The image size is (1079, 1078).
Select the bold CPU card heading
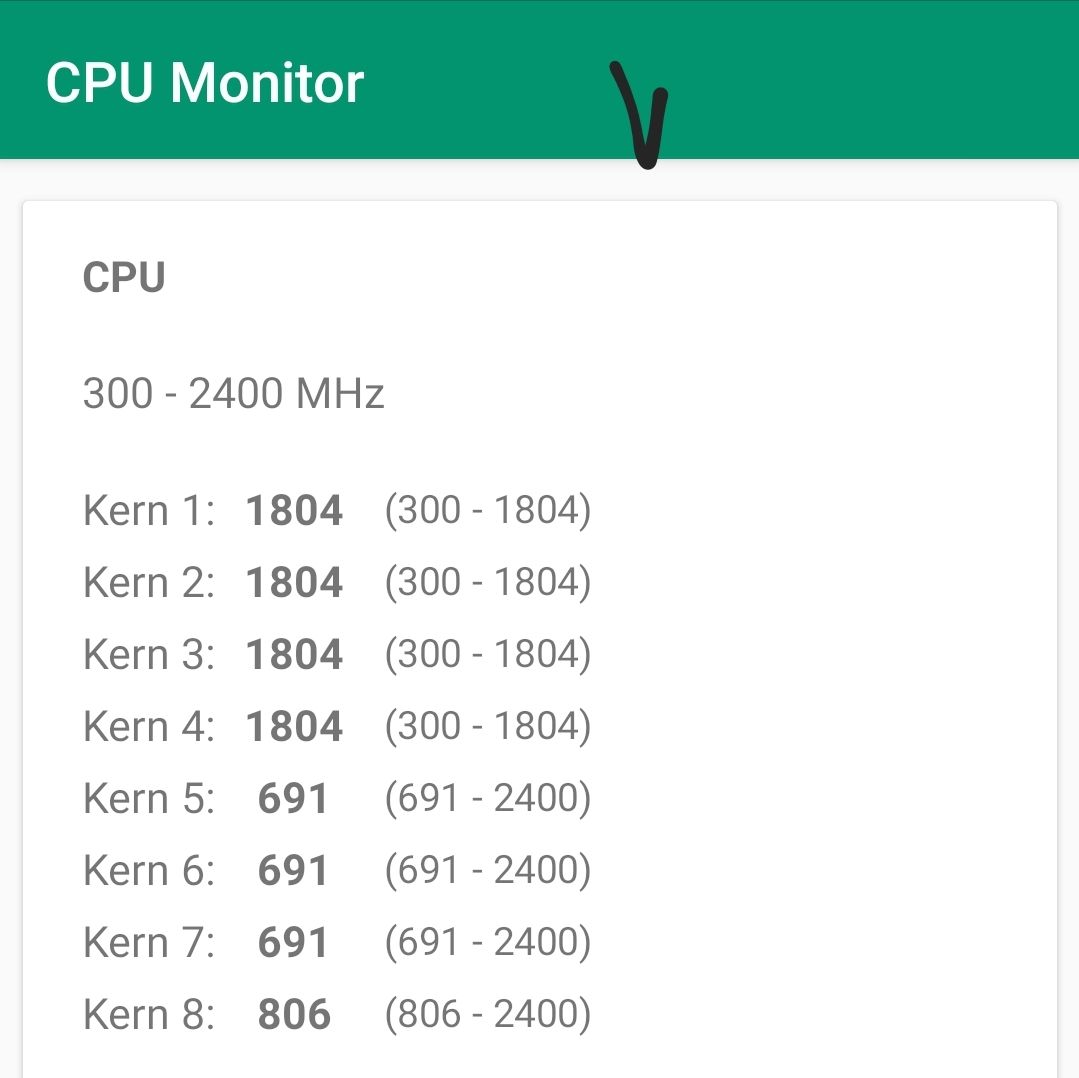(124, 278)
